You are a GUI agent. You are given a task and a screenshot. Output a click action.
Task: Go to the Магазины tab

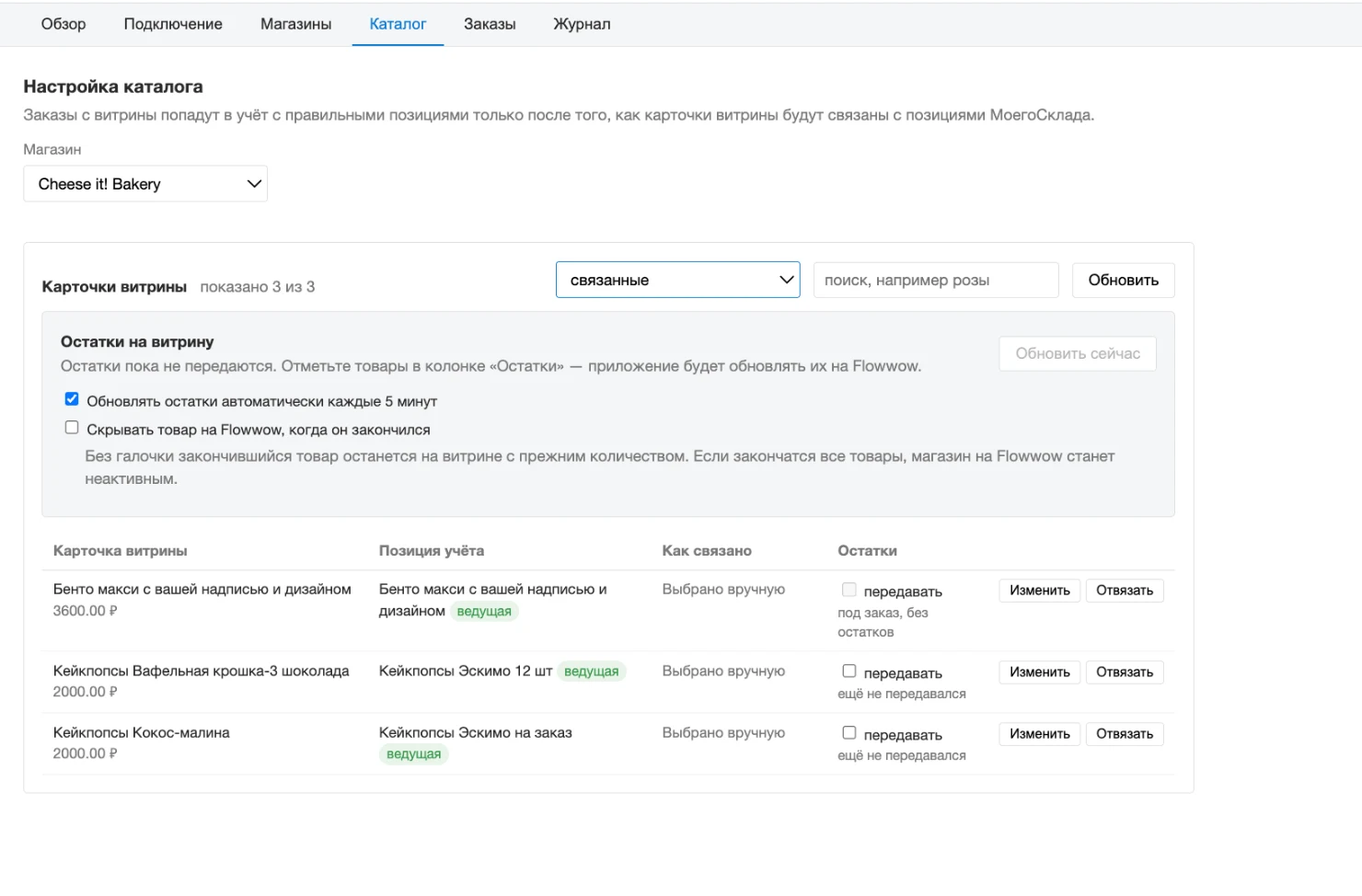coord(295,24)
